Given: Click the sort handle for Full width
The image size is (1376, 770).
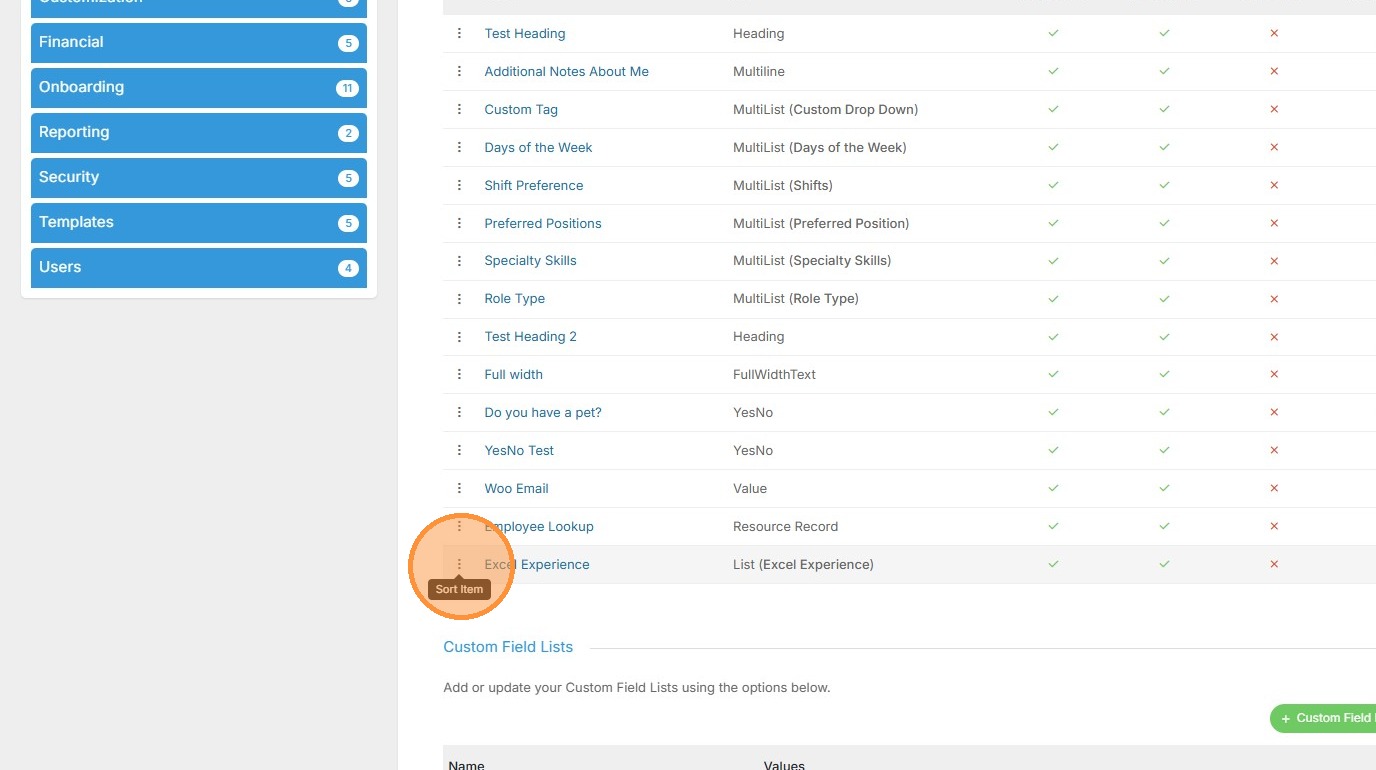Looking at the screenshot, I should point(459,374).
